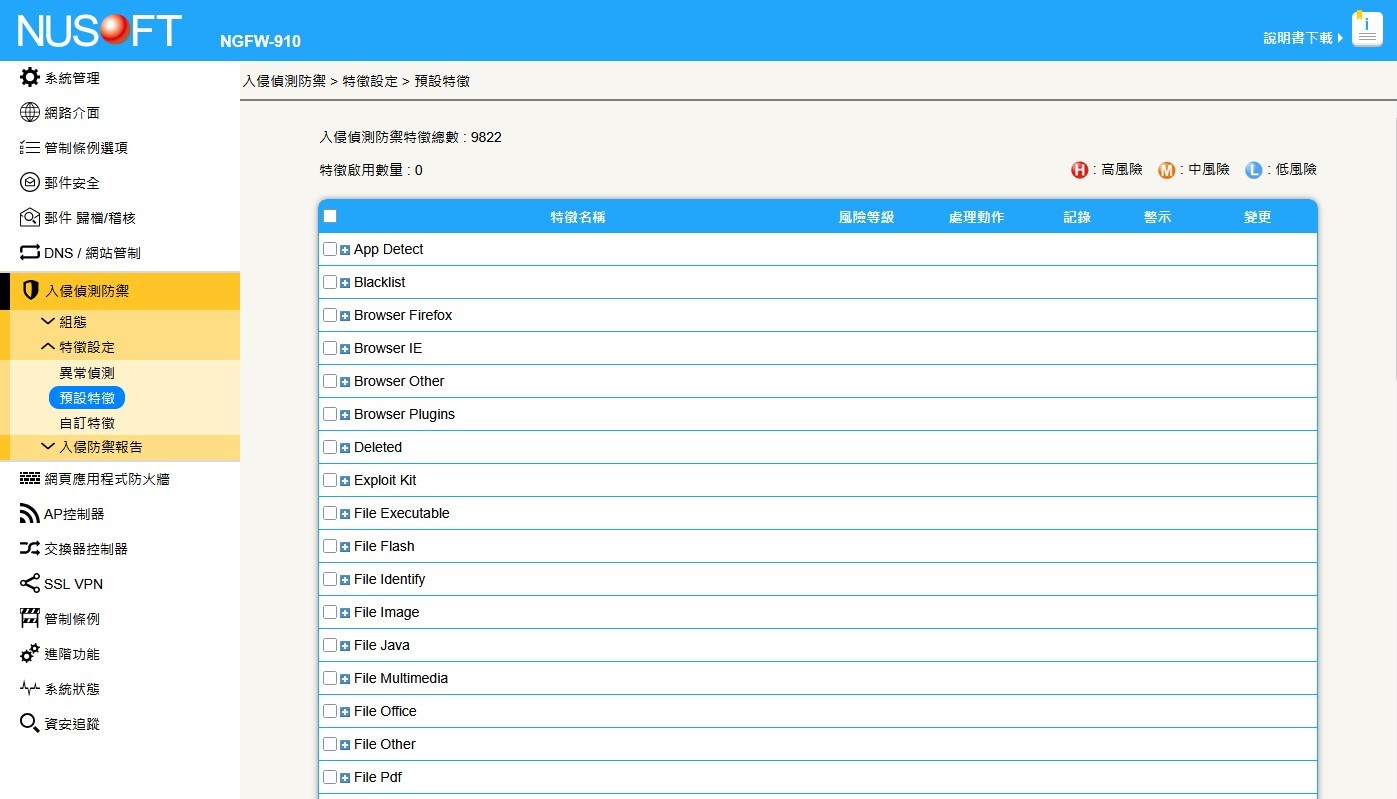Click the Mail Security envelope icon
The image size is (1397, 799).
point(30,183)
